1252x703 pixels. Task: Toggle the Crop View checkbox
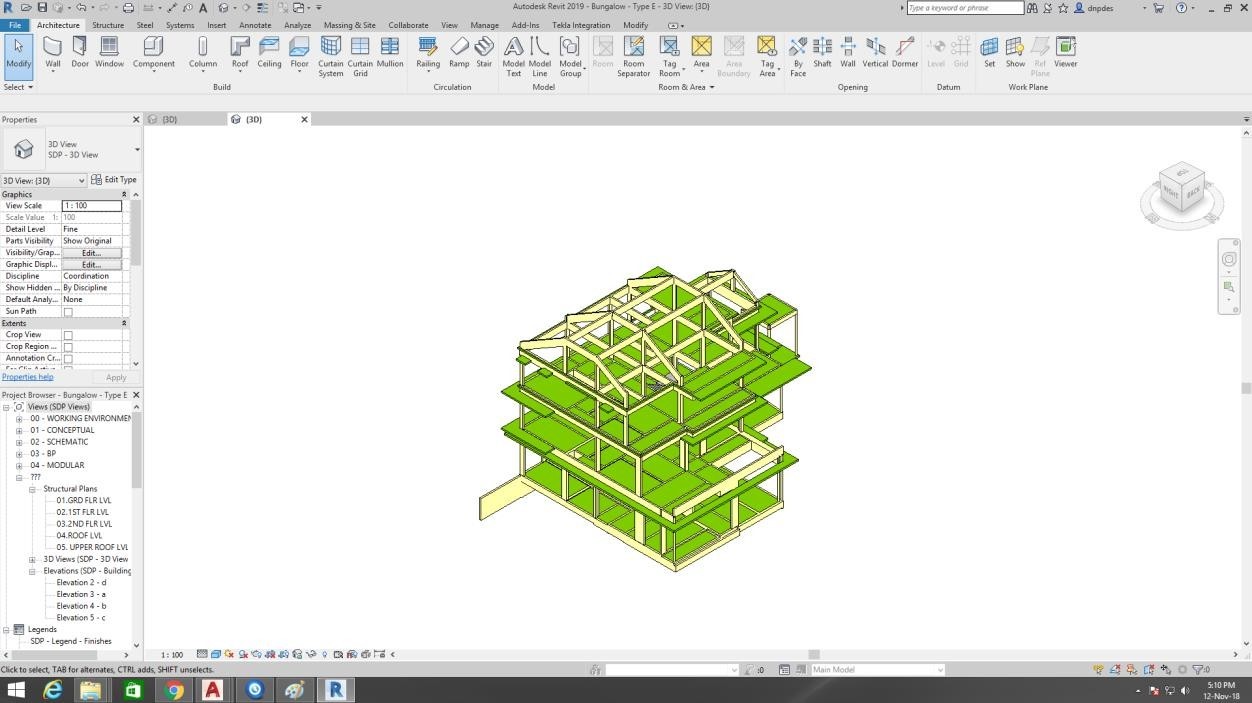(x=68, y=335)
